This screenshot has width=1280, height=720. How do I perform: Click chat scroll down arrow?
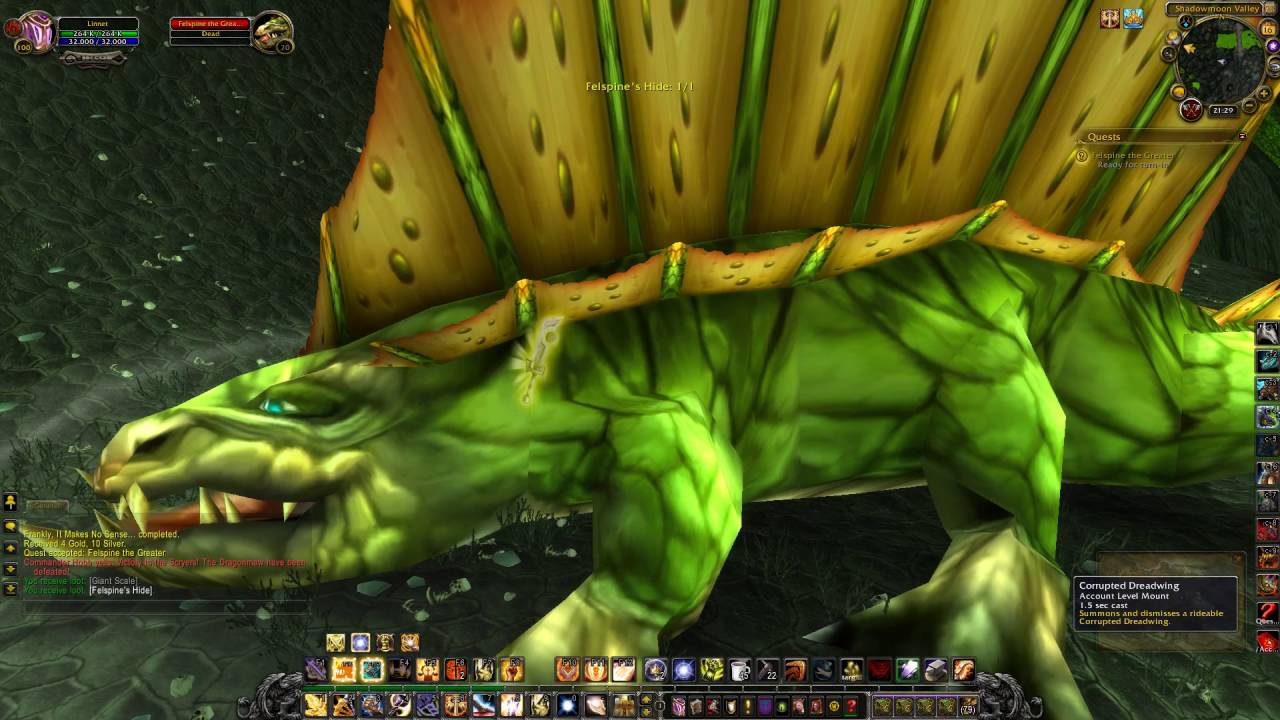pyautogui.click(x=10, y=569)
